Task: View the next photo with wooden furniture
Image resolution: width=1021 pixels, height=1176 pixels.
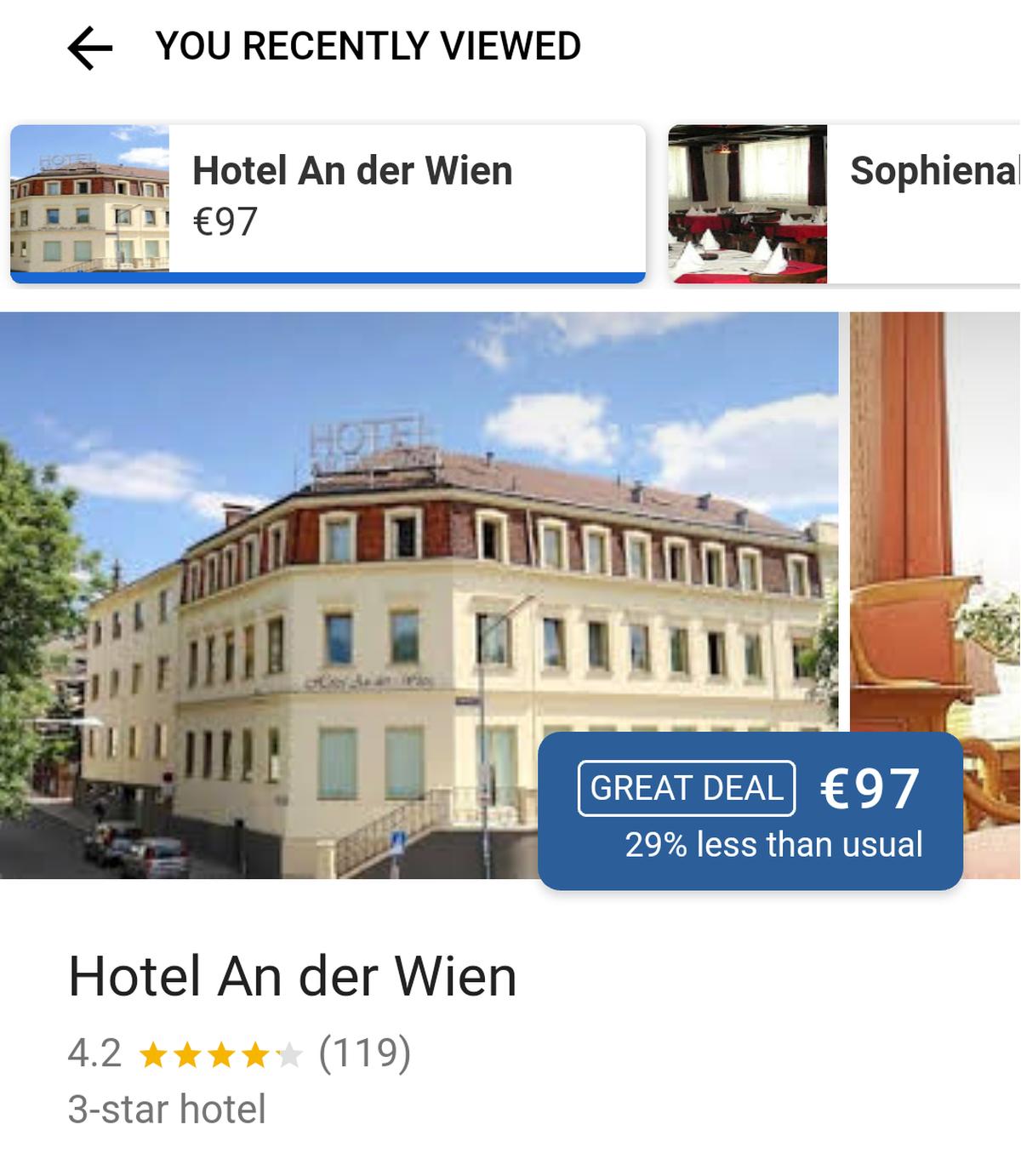Action: [935, 595]
